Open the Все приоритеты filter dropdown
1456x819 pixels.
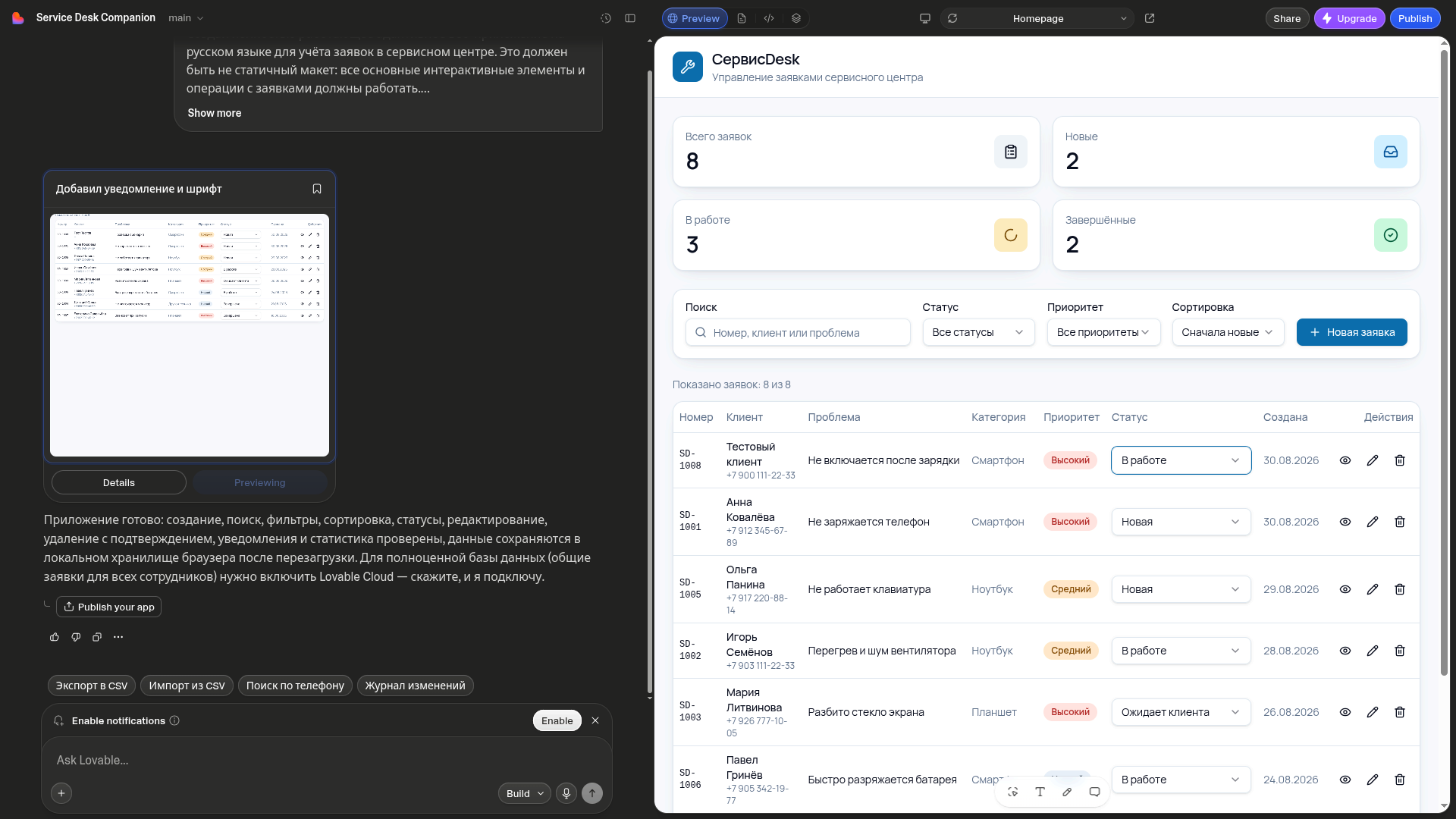pyautogui.click(x=1103, y=332)
